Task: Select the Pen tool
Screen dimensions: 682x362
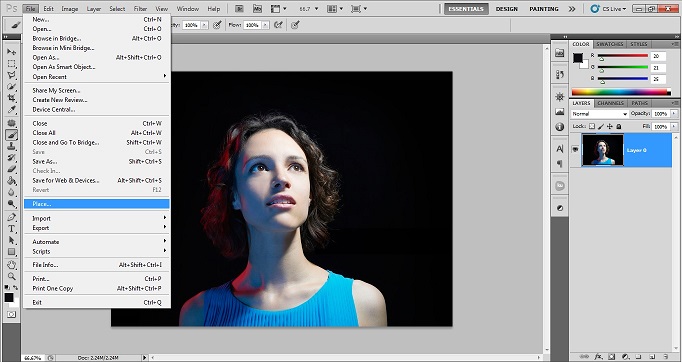Action: 11,217
